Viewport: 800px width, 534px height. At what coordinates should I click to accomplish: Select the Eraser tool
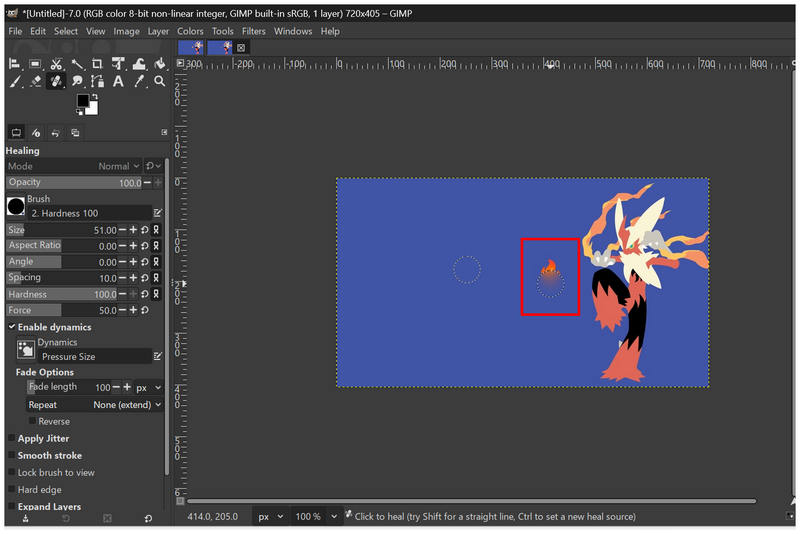pyautogui.click(x=35, y=81)
